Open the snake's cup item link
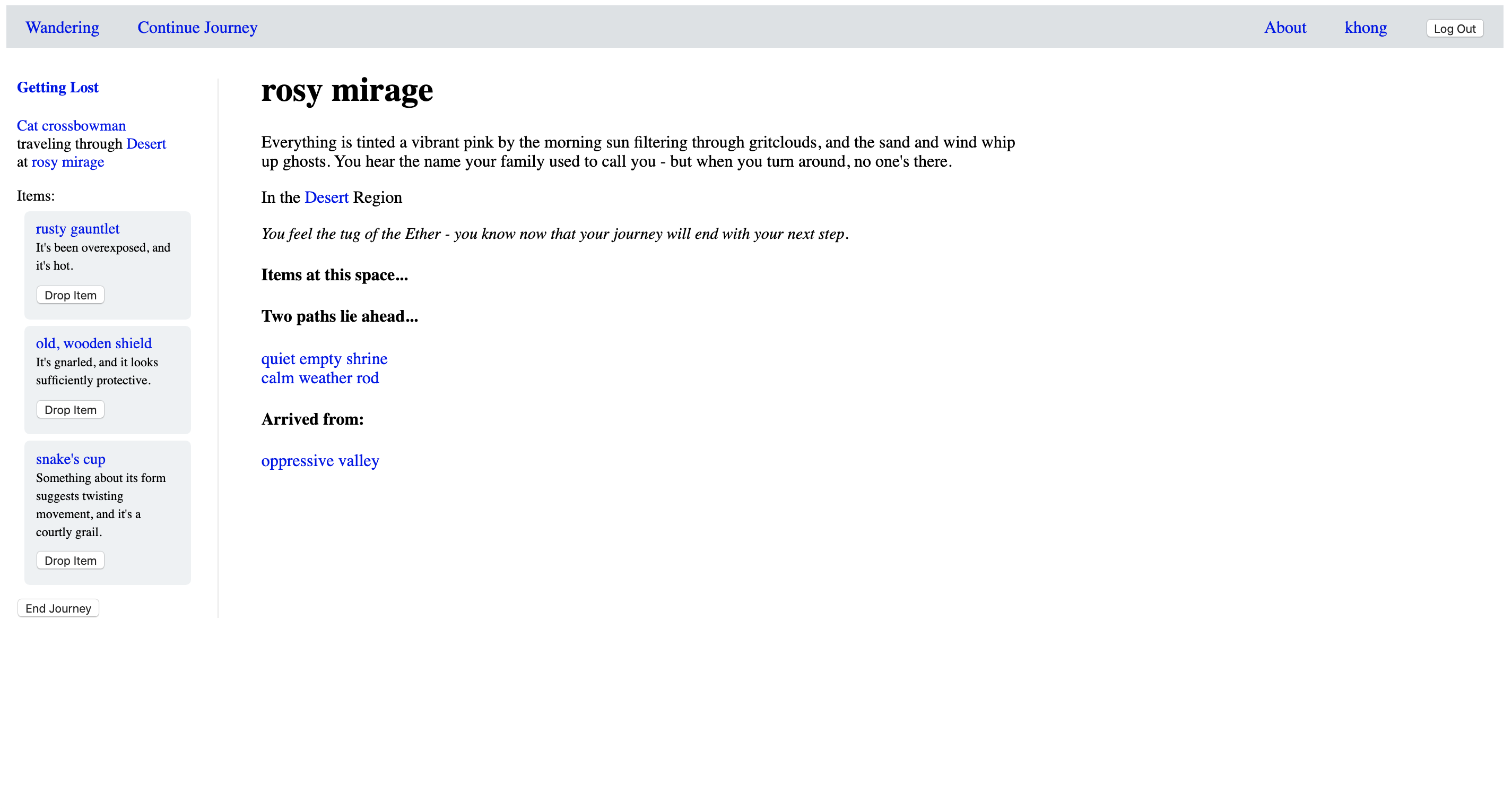The height and width of the screenshot is (809, 1512). click(x=71, y=459)
